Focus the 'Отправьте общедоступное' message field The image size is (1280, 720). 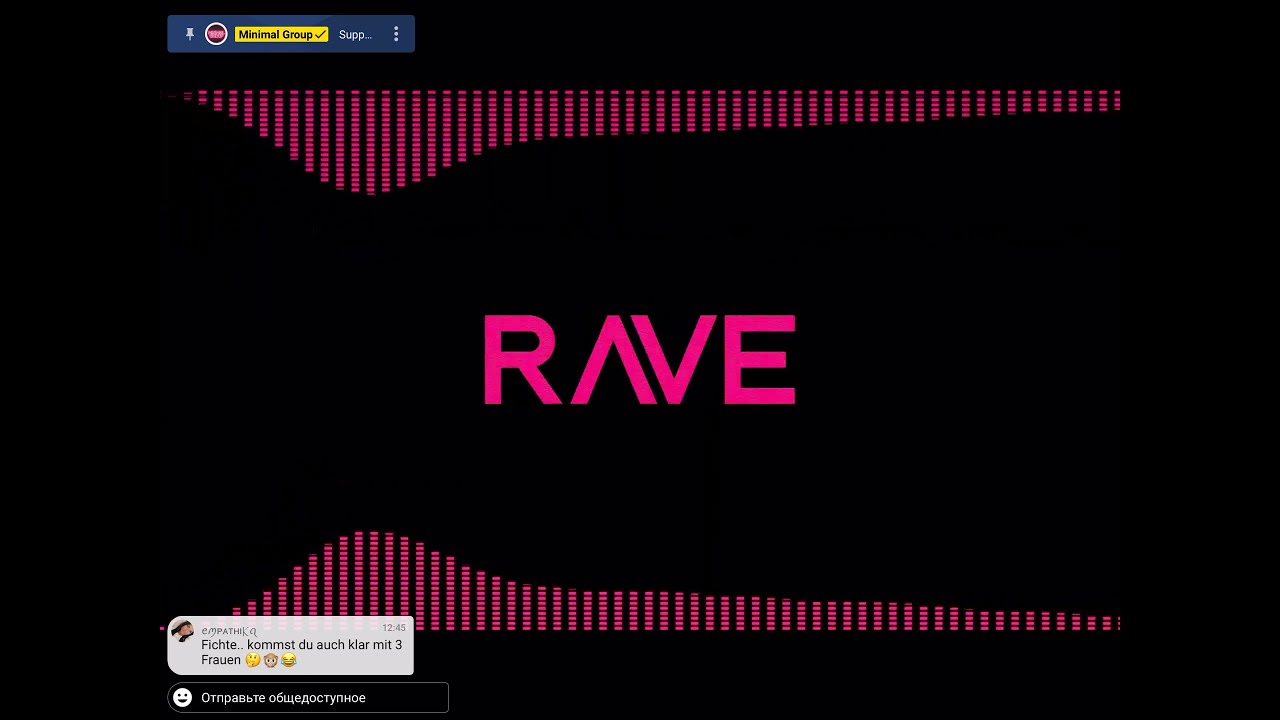308,697
